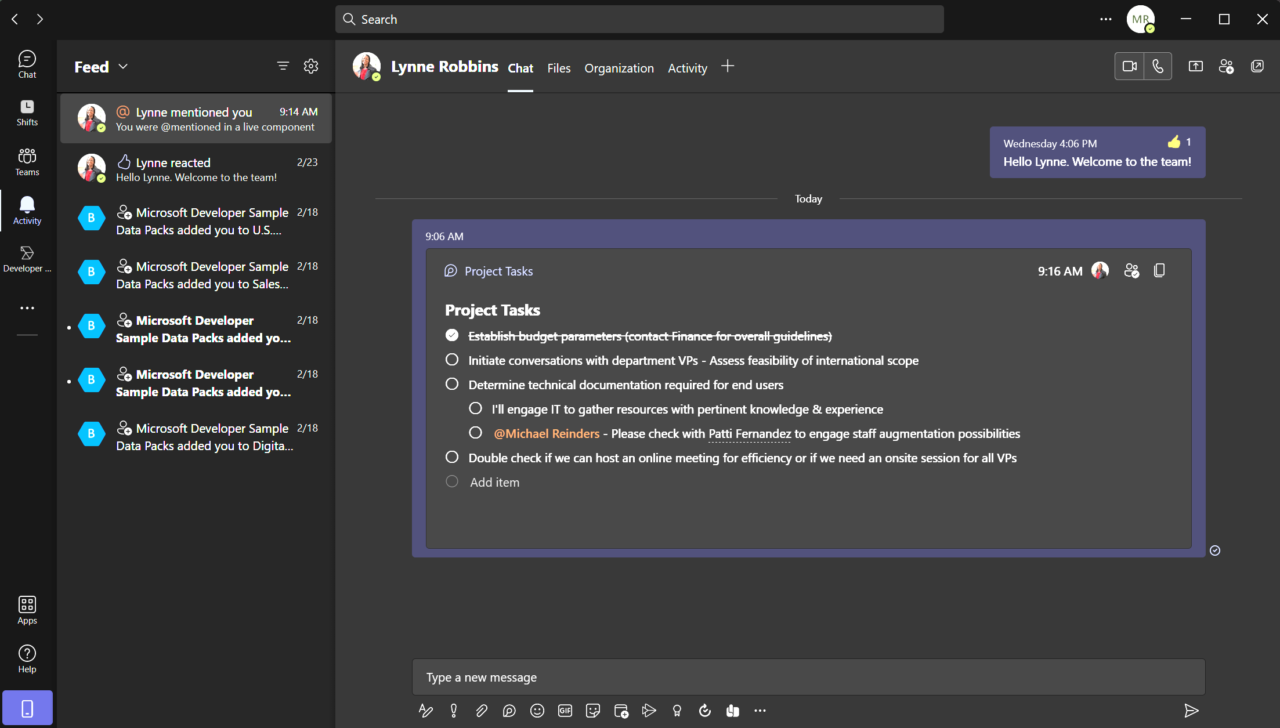Image resolution: width=1280 pixels, height=728 pixels.
Task: Open the Activity section in the left sidebar
Action: click(27, 209)
